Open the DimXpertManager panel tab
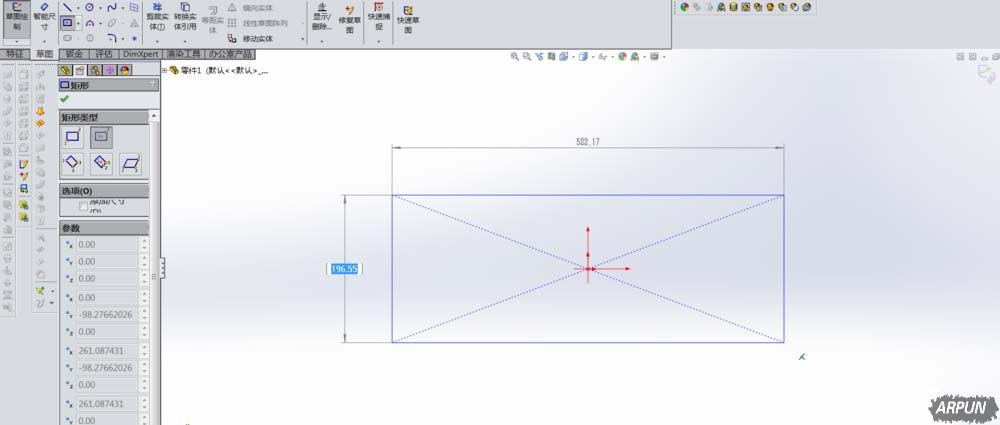The image size is (1000, 425). [110, 70]
